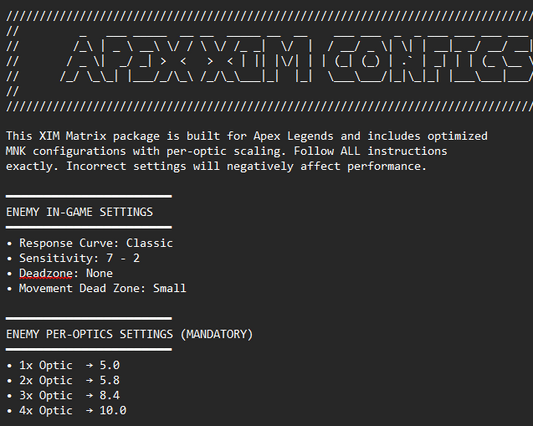Click the 'ENEMY PER-OPTICS SETTINGS (MANDATORY)' heading

coord(130,334)
